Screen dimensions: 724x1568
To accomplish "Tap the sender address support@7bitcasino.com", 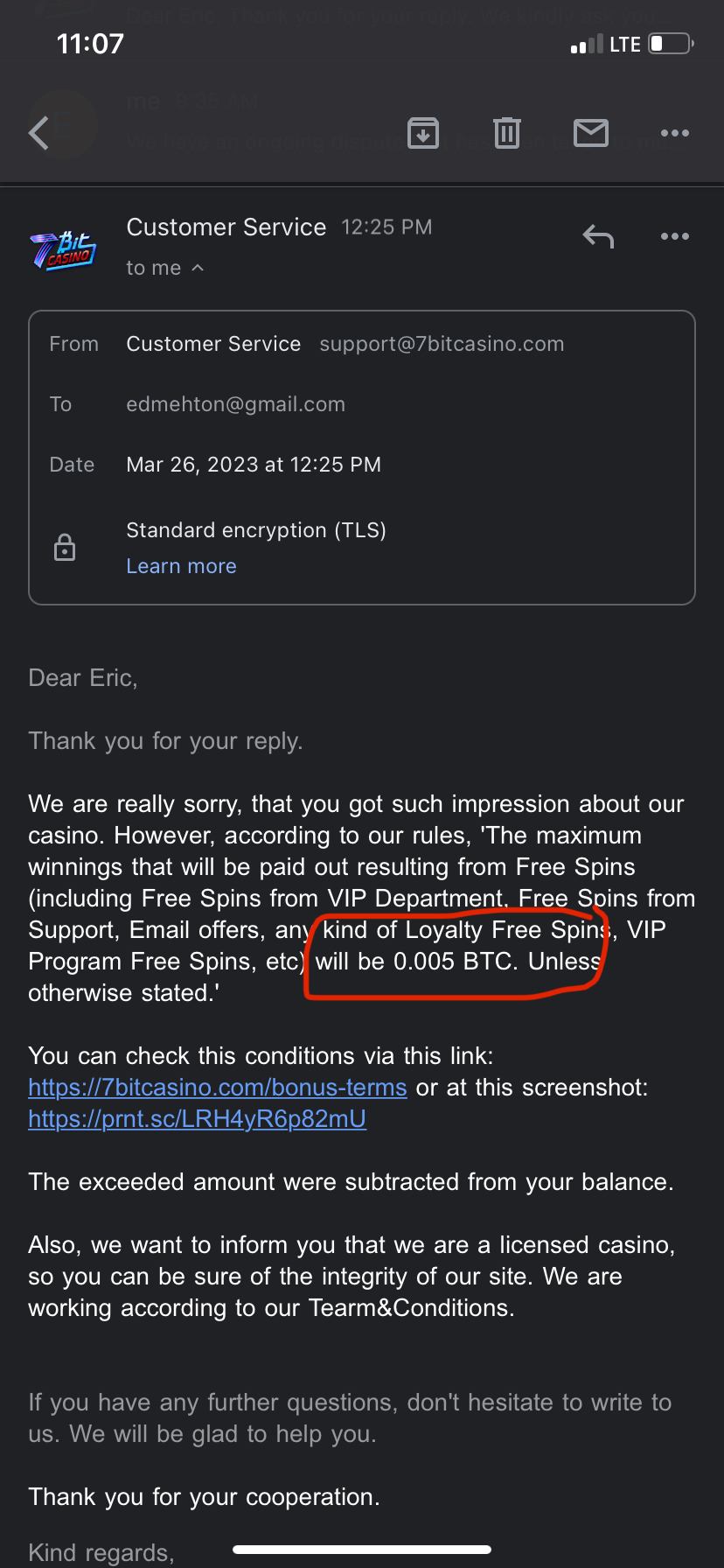I will tap(442, 344).
